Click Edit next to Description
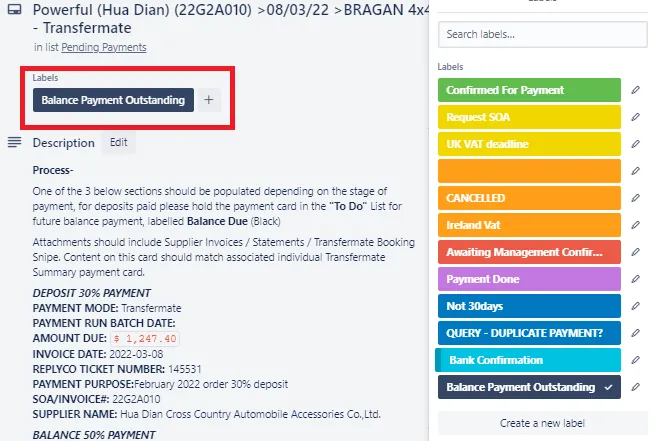This screenshot has width=657, height=441. click(119, 143)
